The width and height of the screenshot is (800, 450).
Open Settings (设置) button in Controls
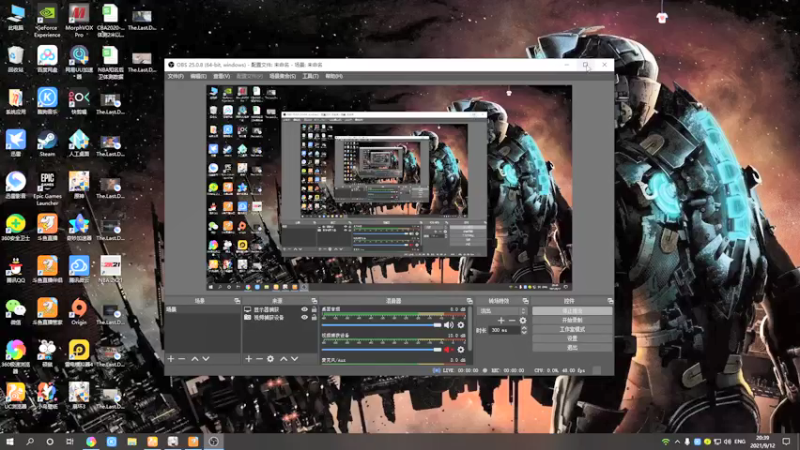(572, 338)
